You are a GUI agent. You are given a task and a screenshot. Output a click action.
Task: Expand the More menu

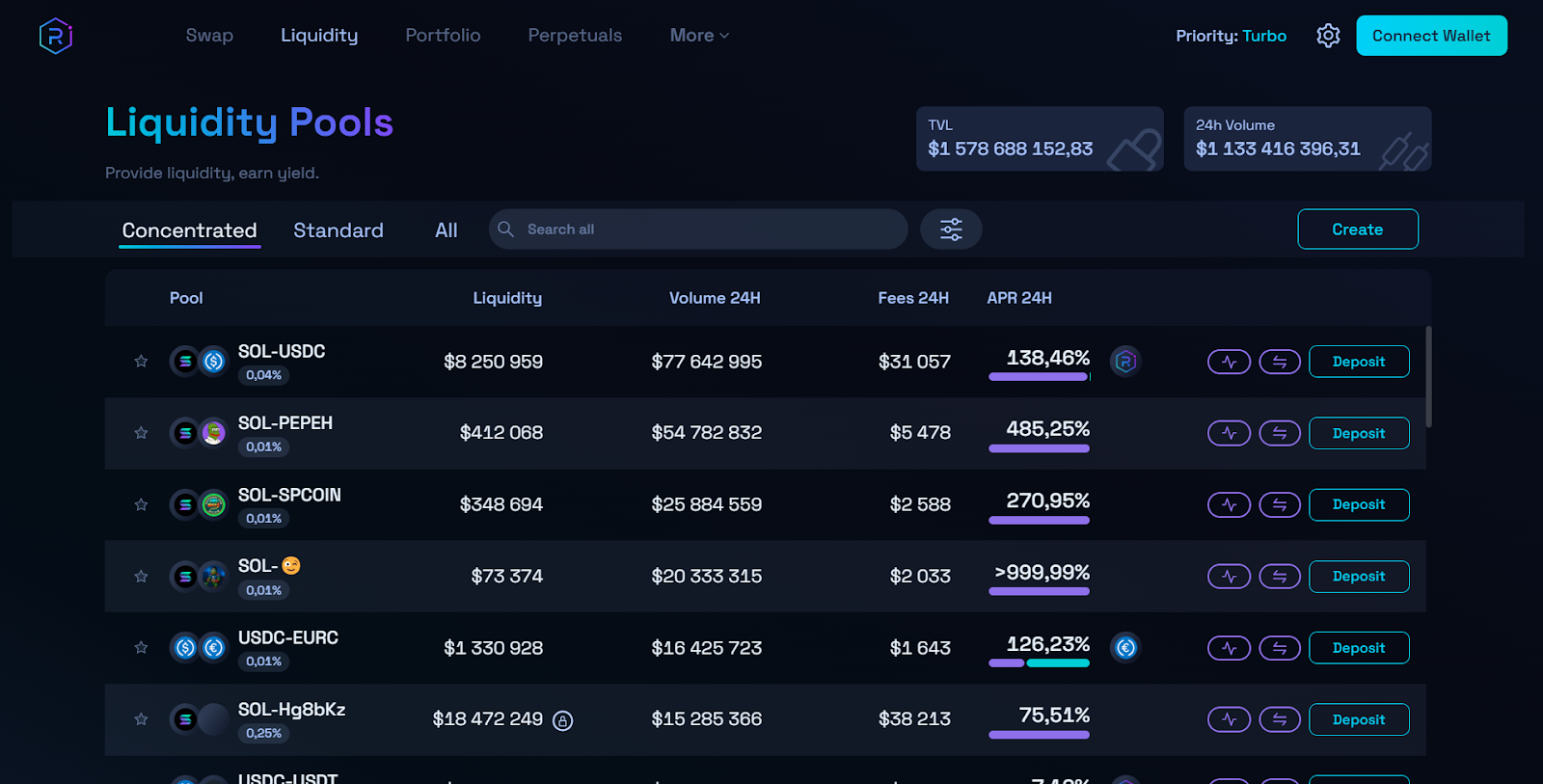click(699, 36)
